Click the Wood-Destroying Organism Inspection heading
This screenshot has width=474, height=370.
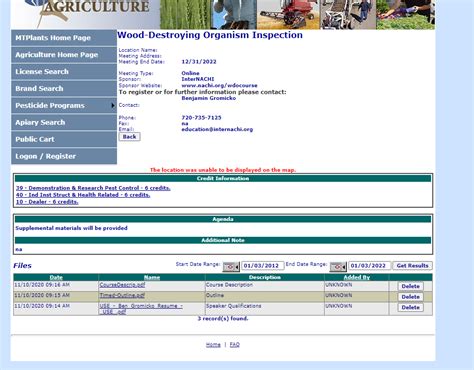(210, 35)
